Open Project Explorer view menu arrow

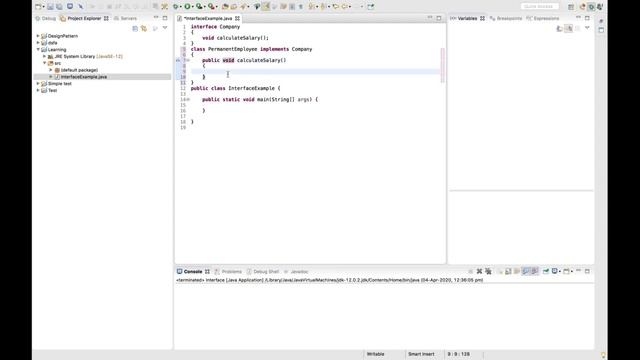(165, 28)
